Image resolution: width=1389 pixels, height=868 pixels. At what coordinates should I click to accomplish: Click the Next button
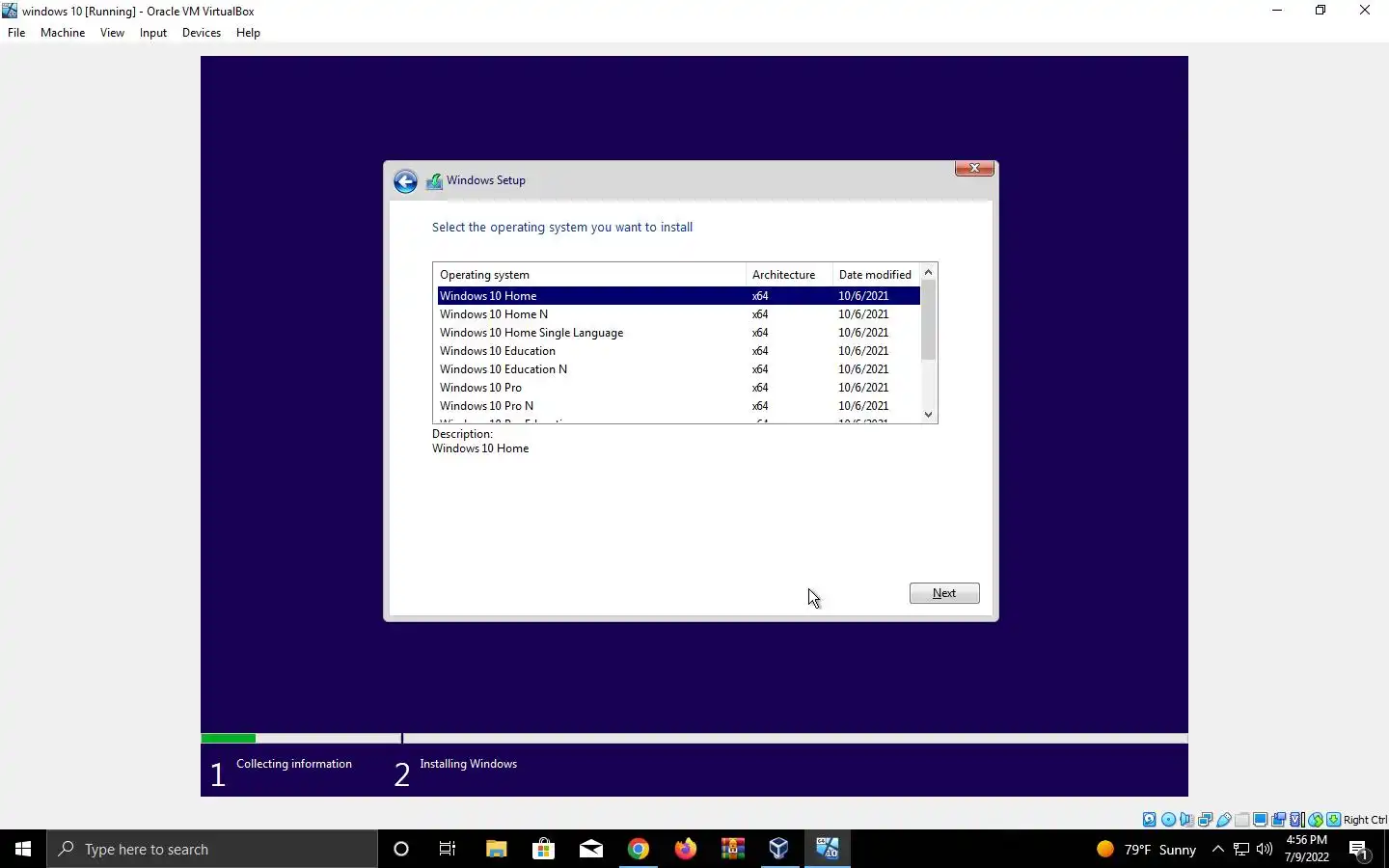944,593
